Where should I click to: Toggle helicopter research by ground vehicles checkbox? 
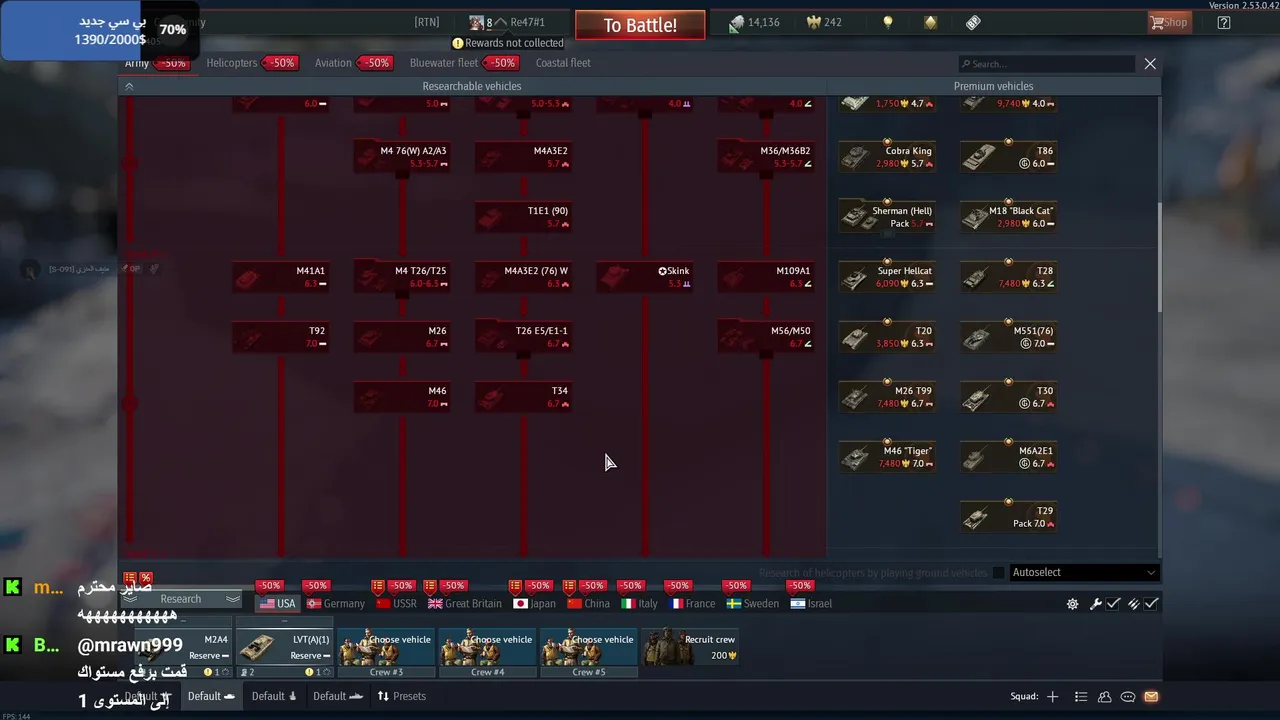(998, 573)
